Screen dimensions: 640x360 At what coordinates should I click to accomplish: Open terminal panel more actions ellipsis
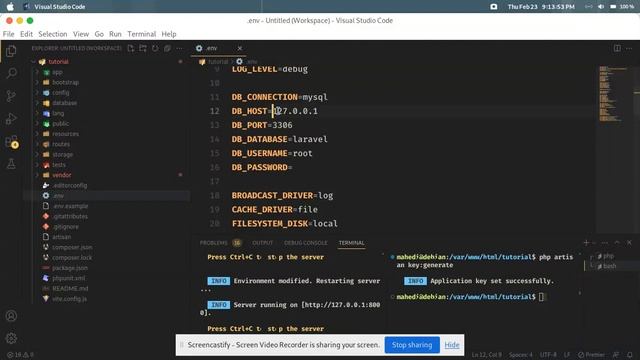point(605,242)
